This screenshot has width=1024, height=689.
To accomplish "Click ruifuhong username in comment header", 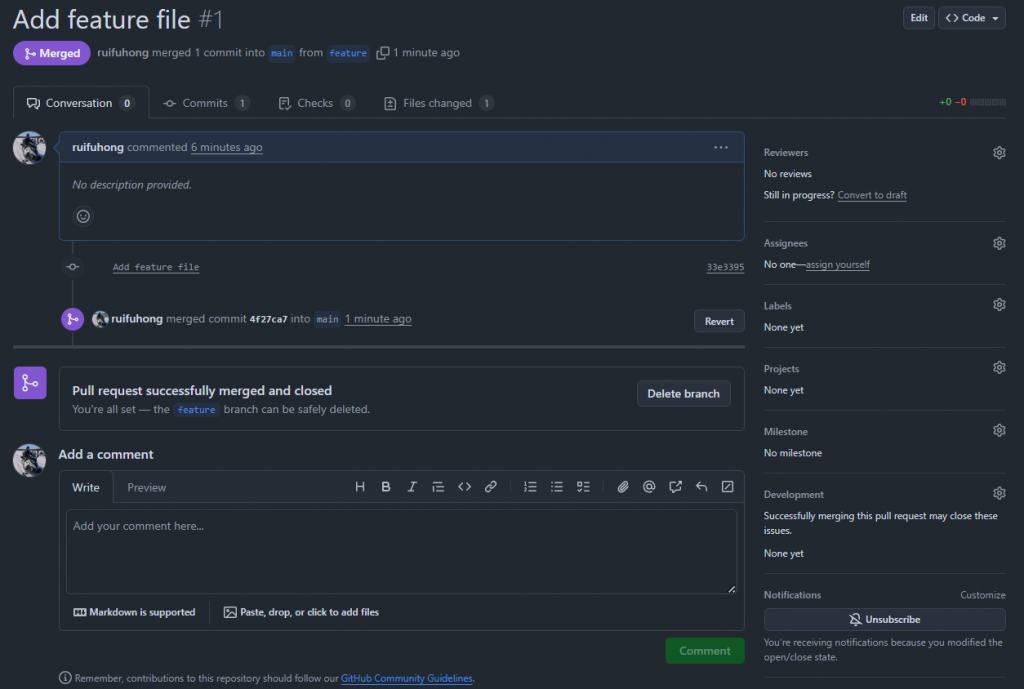I will [x=97, y=148].
